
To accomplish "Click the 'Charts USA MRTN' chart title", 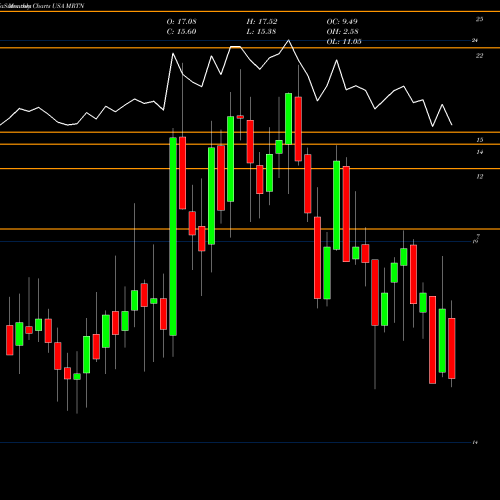I will point(58,6).
